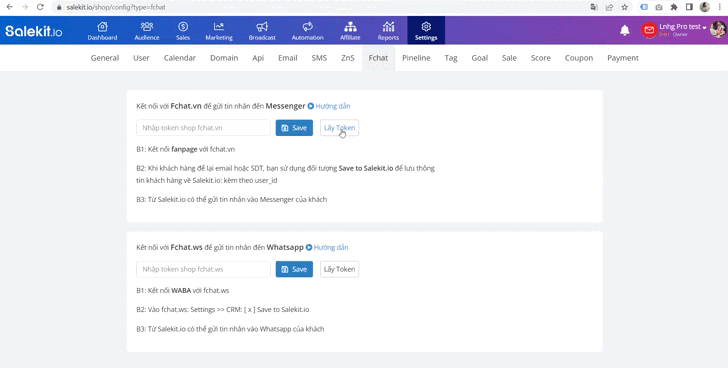Screen dimensions: 728x368
Task: Open Hướng dẫn link for Whatsapp
Action: click(x=327, y=247)
